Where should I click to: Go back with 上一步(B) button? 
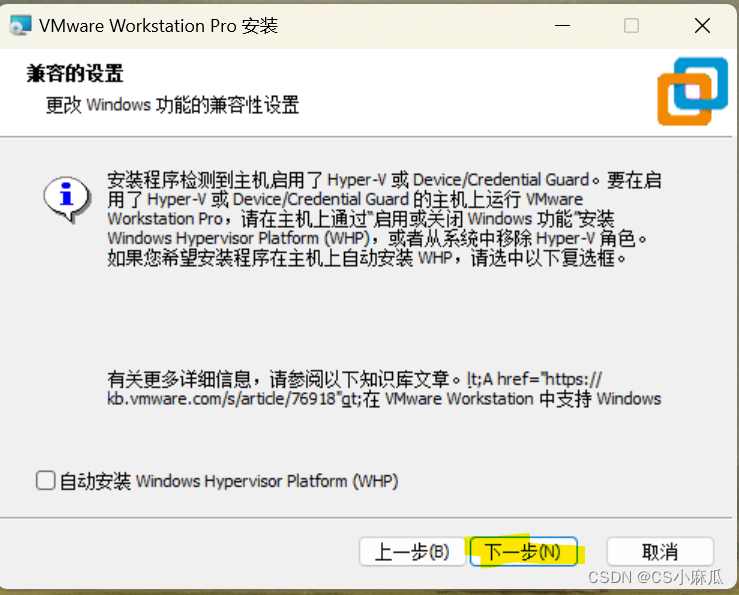pyautogui.click(x=412, y=551)
